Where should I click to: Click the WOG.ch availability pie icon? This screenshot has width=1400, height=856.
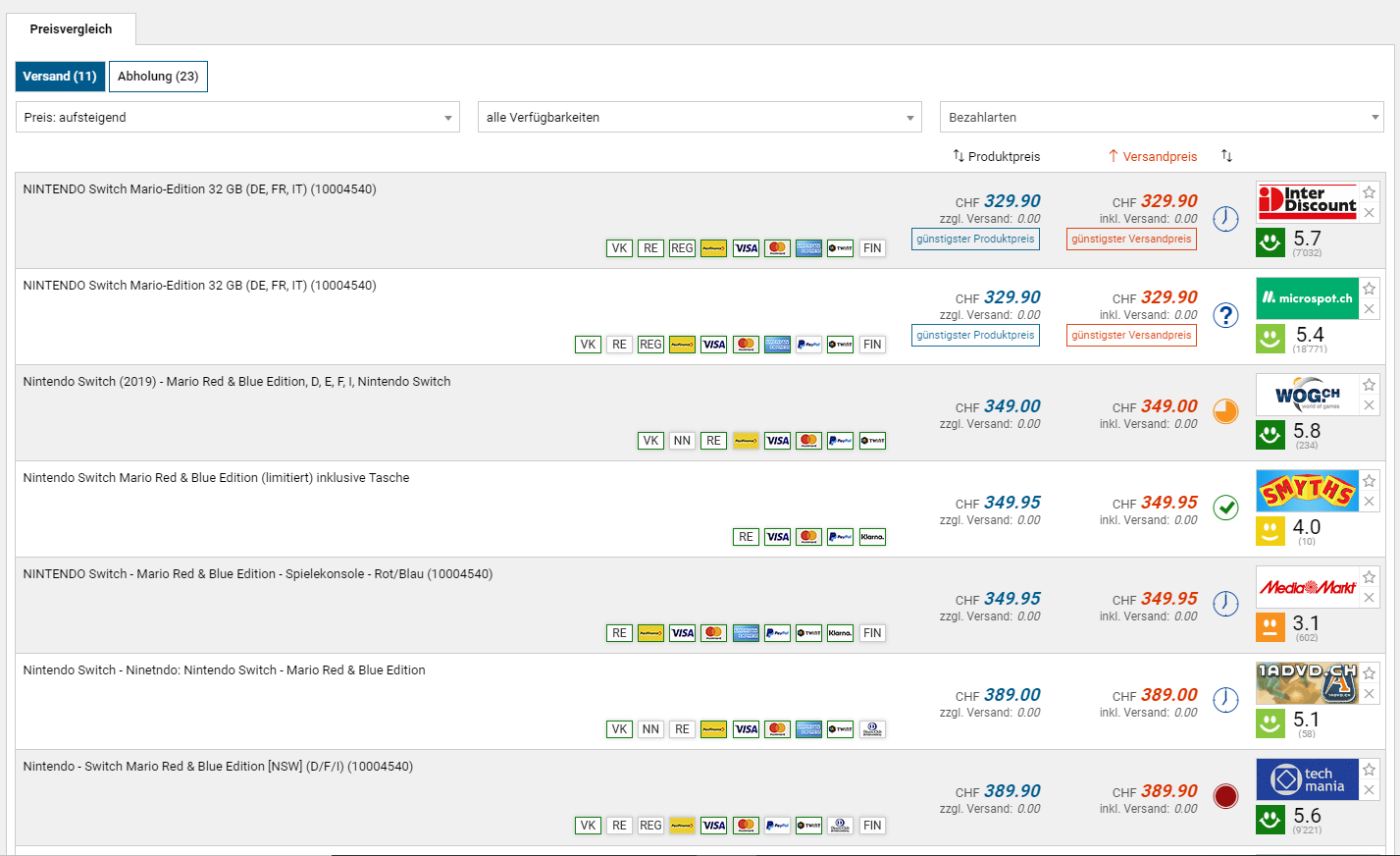point(1225,411)
